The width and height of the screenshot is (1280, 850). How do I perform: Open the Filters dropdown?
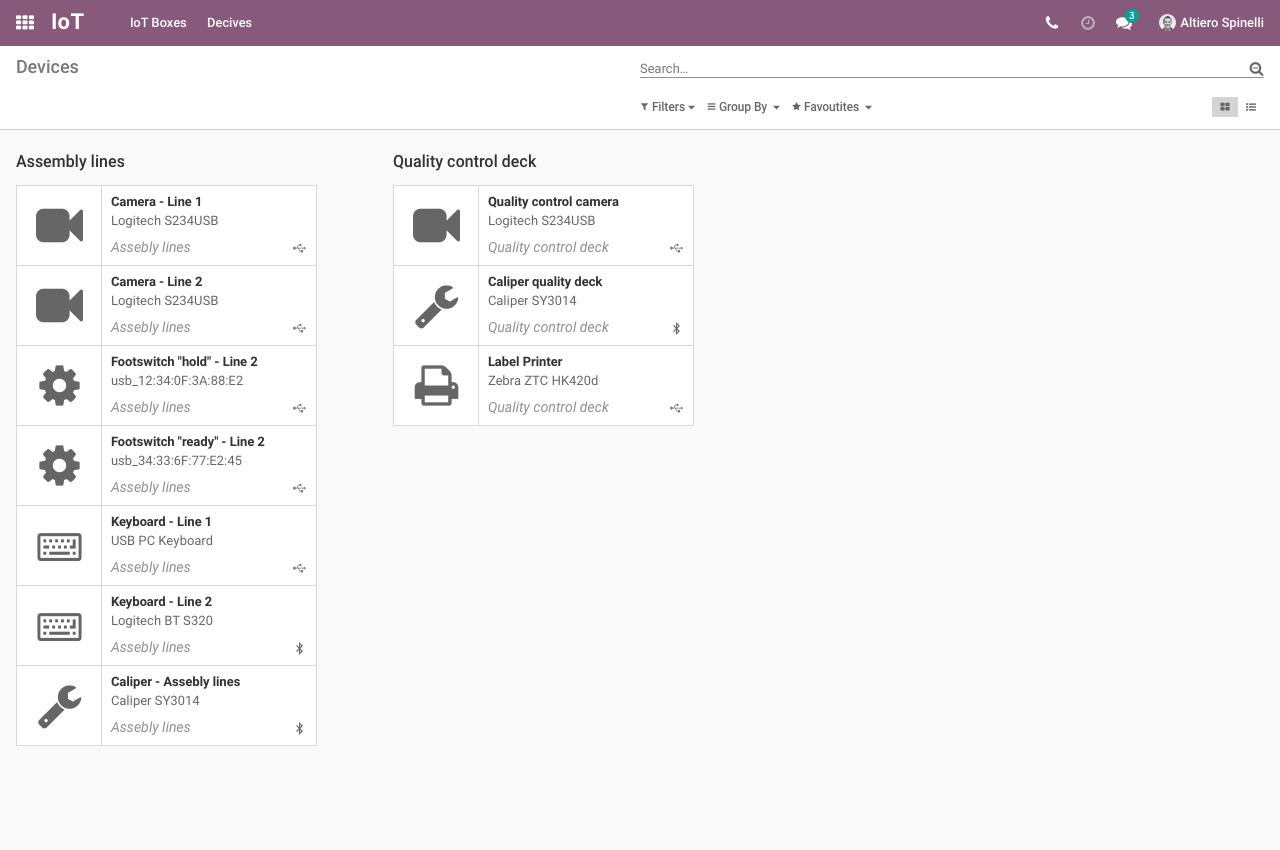tap(666, 107)
